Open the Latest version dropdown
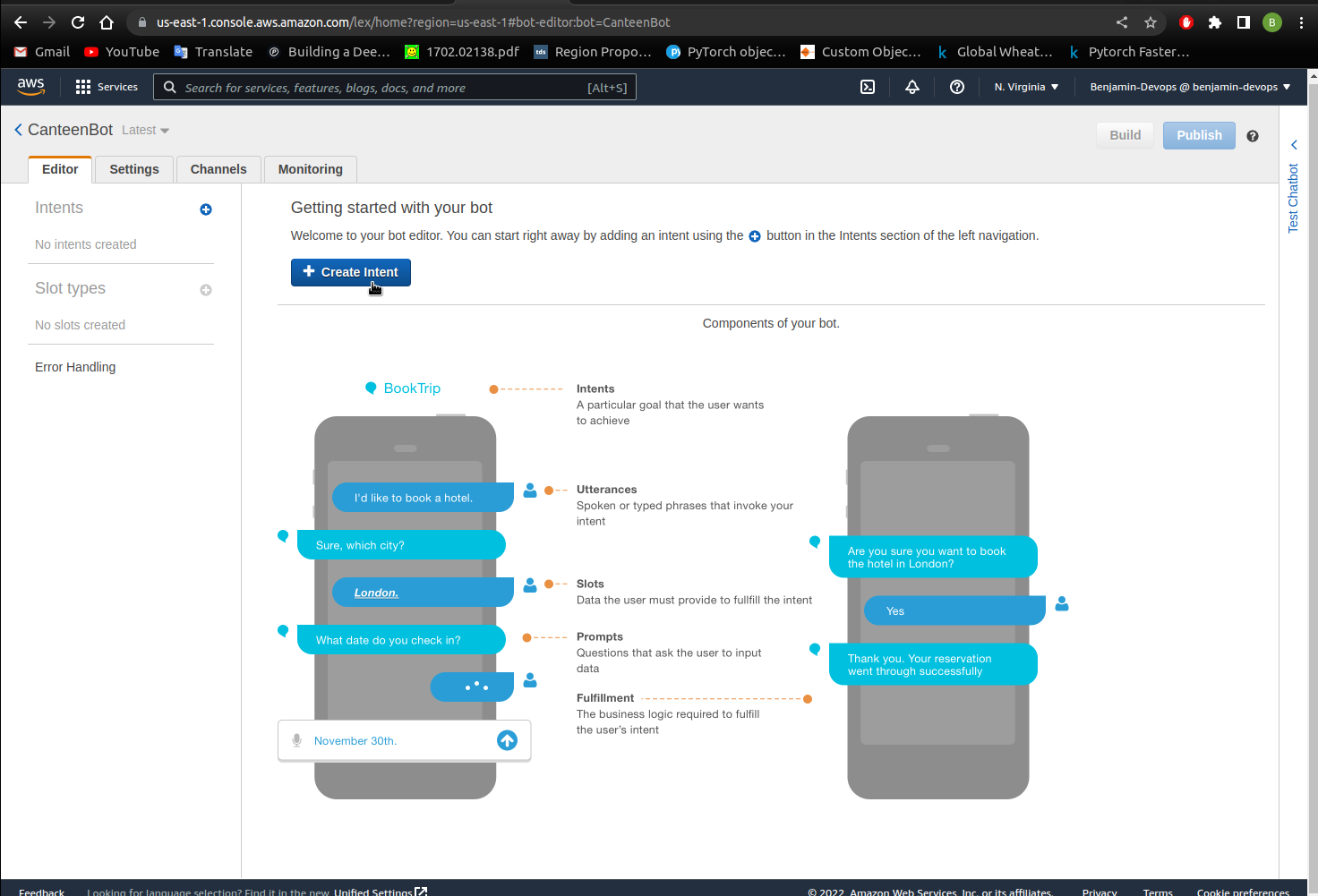This screenshot has width=1318, height=896. pos(145,130)
